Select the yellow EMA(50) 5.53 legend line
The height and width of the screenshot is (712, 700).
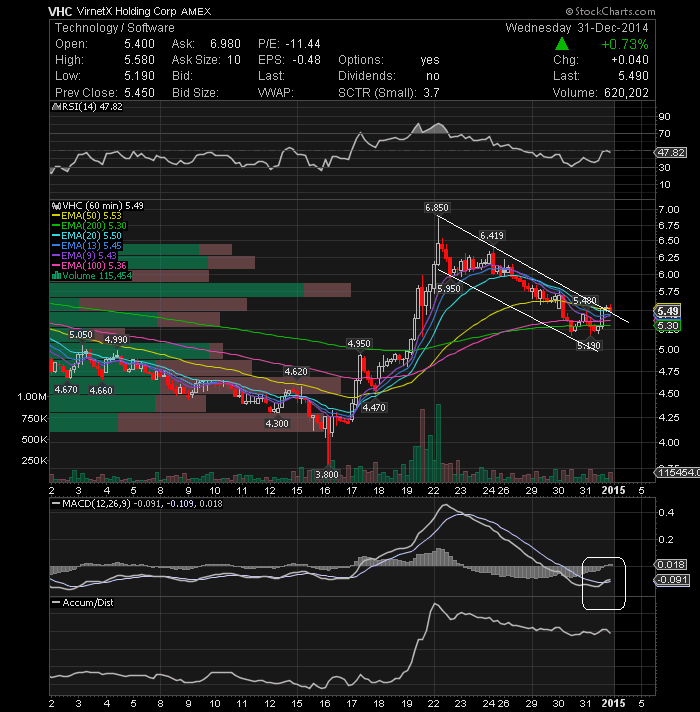tap(87, 216)
